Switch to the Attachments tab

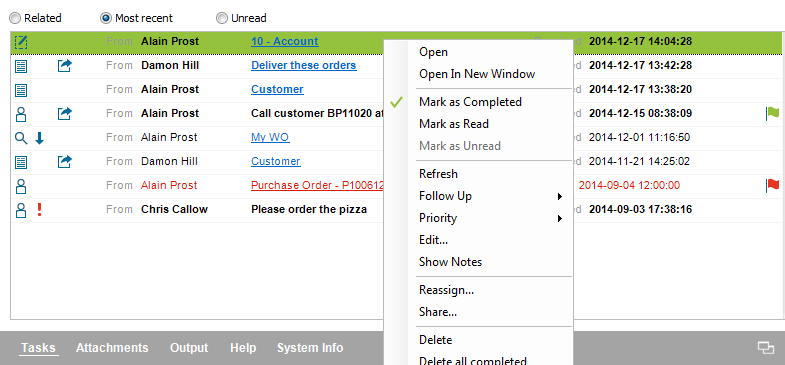click(112, 348)
